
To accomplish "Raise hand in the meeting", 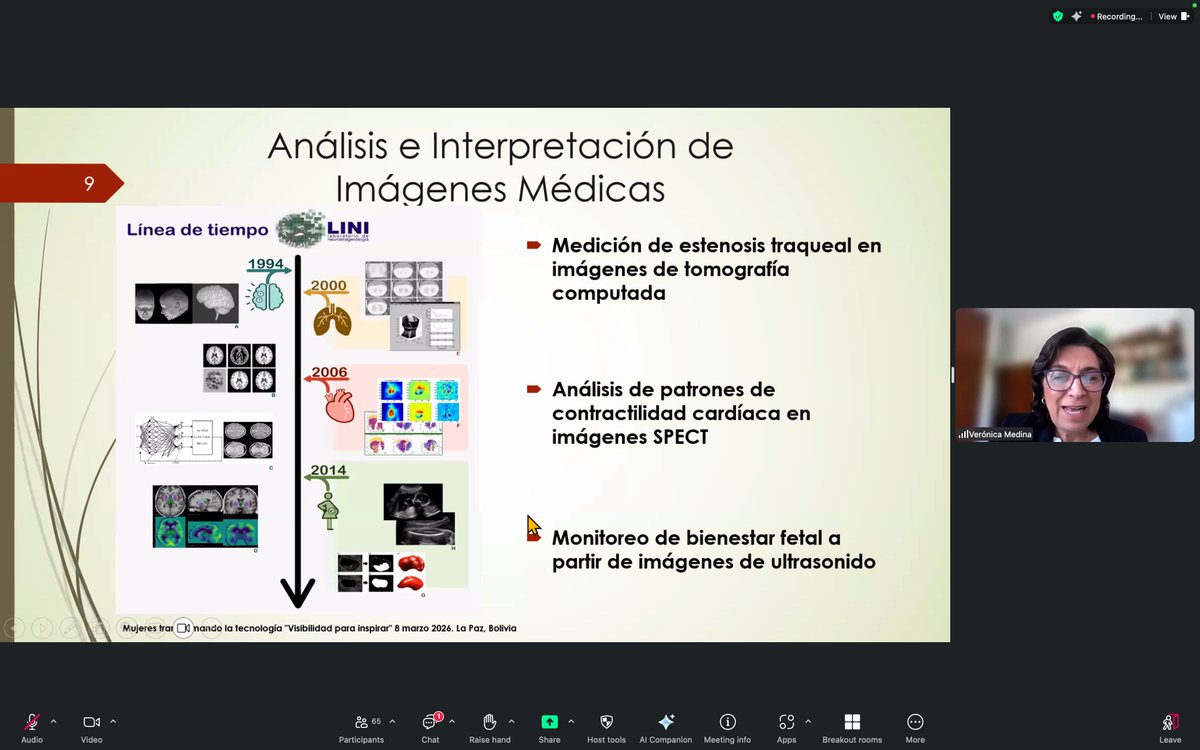I will [x=489, y=727].
